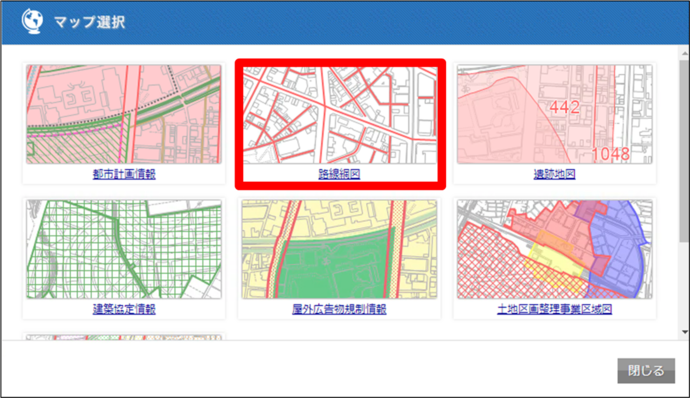This screenshot has height=398, width=690.
Task: Select the 遺跡地図 map thumbnail
Action: tap(554, 114)
